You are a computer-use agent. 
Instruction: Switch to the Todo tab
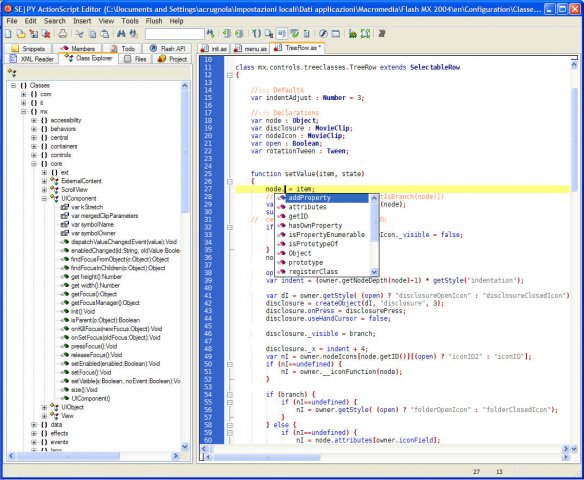(123, 49)
